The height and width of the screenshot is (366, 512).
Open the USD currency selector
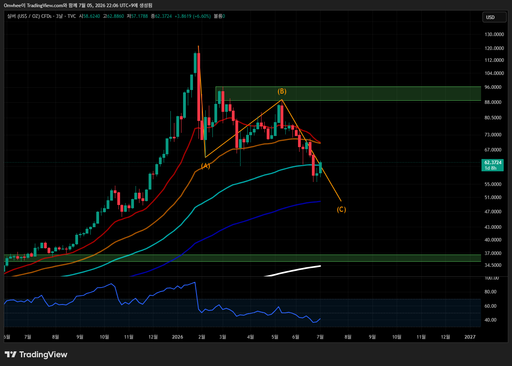[x=494, y=17]
